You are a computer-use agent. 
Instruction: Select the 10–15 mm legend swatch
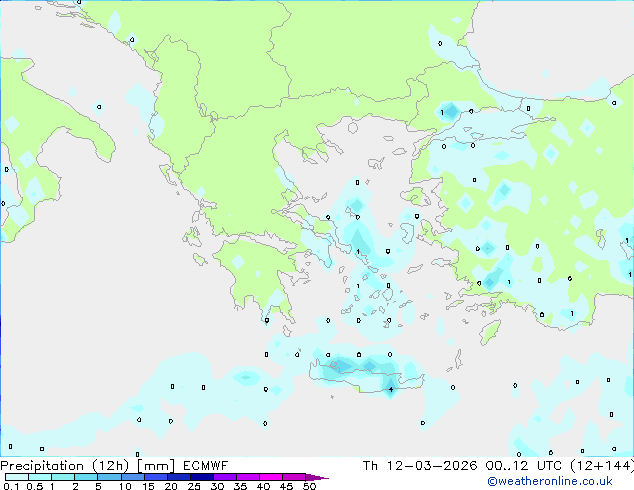[132, 477]
